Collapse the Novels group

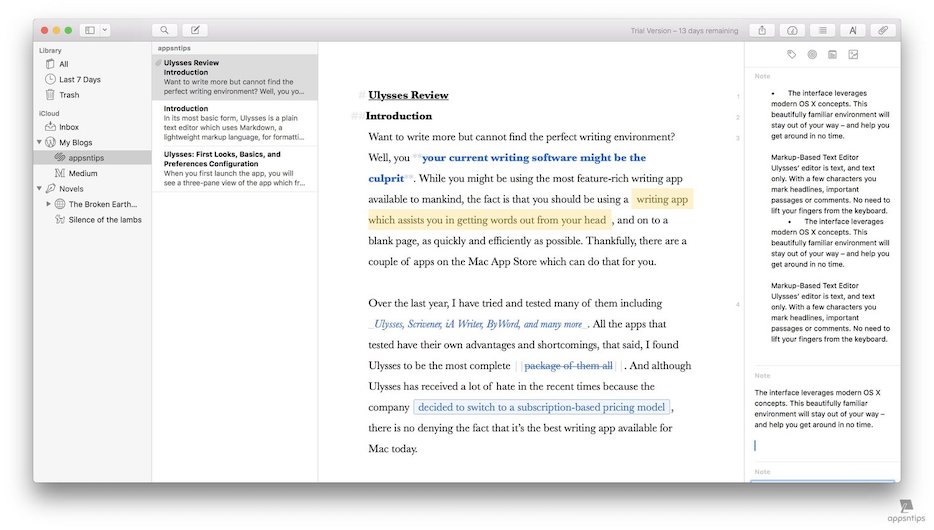40,188
